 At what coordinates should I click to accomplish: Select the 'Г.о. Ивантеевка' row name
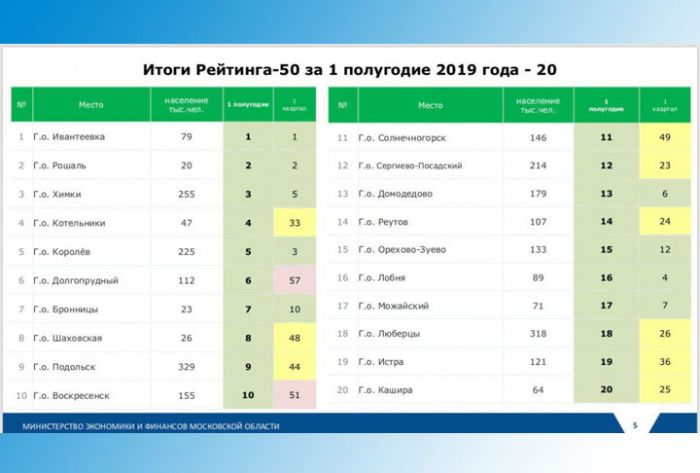coord(69,136)
